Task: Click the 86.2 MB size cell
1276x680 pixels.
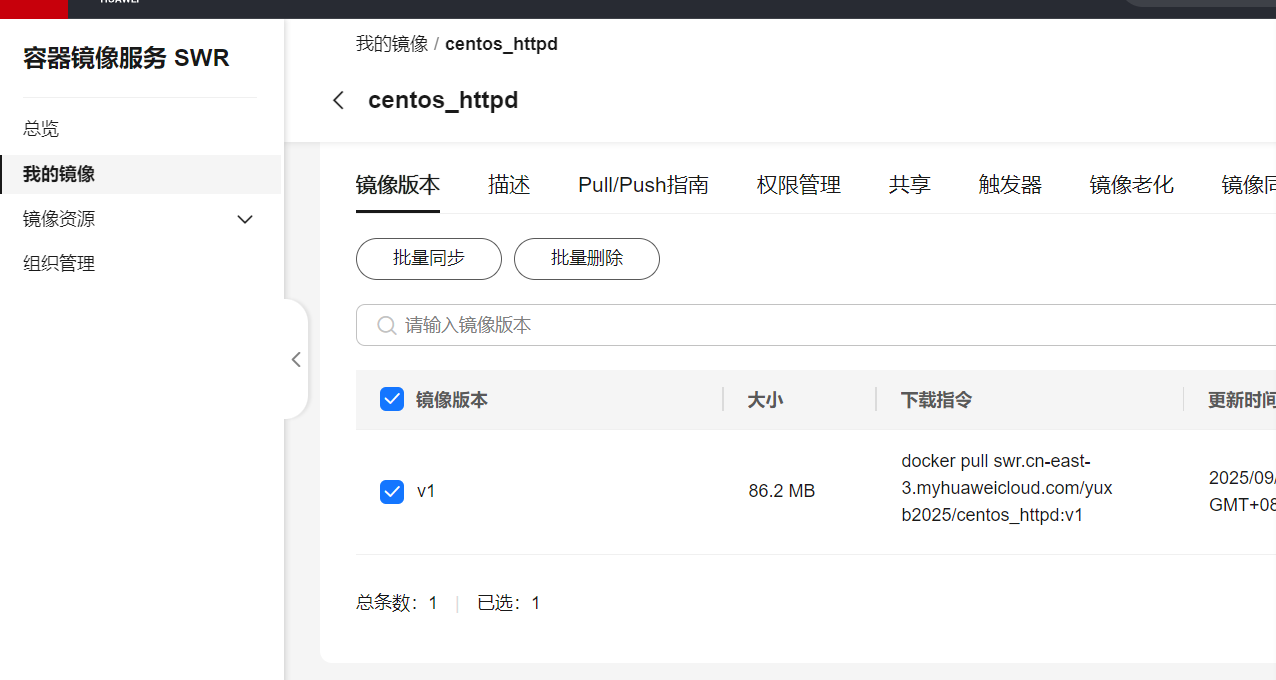Action: pos(782,491)
